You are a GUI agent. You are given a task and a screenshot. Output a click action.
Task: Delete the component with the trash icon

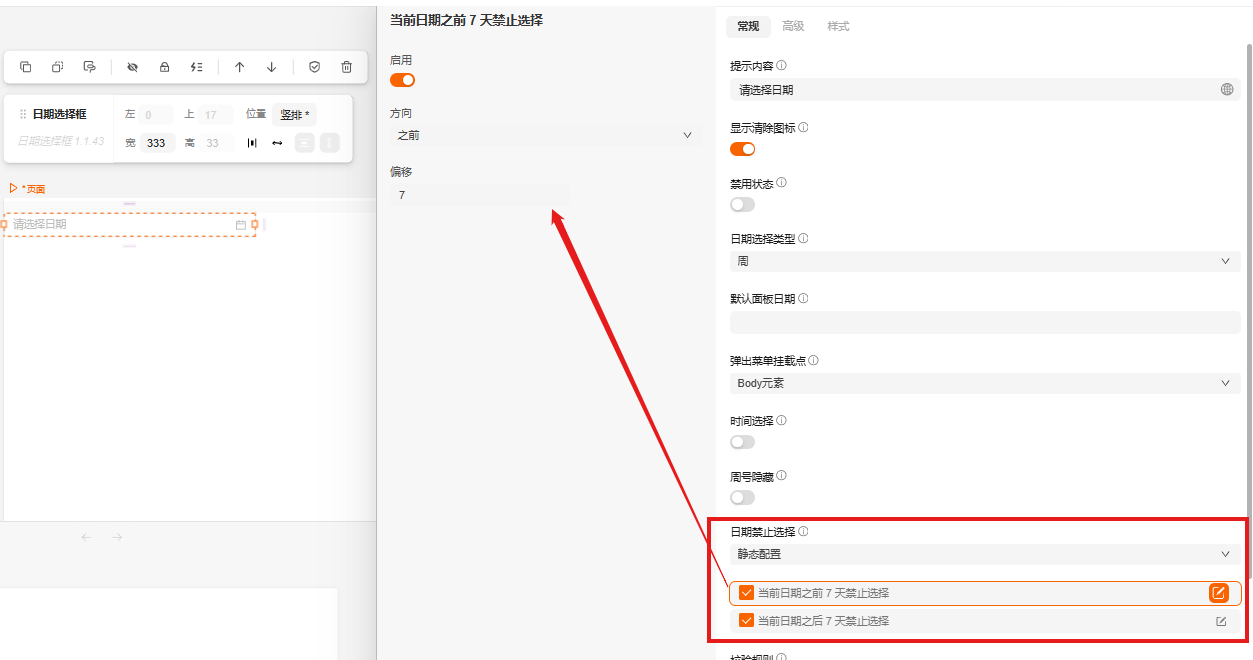[346, 67]
